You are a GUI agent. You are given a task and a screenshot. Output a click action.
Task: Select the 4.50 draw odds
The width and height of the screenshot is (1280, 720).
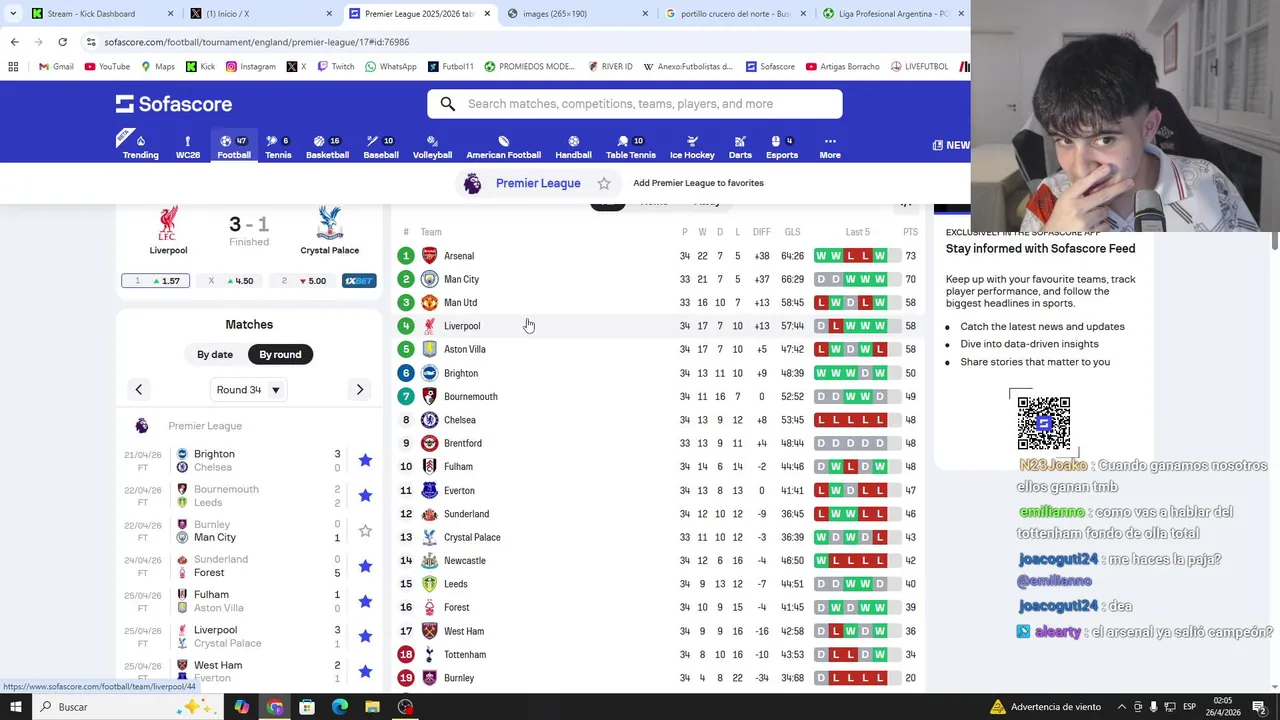230,281
